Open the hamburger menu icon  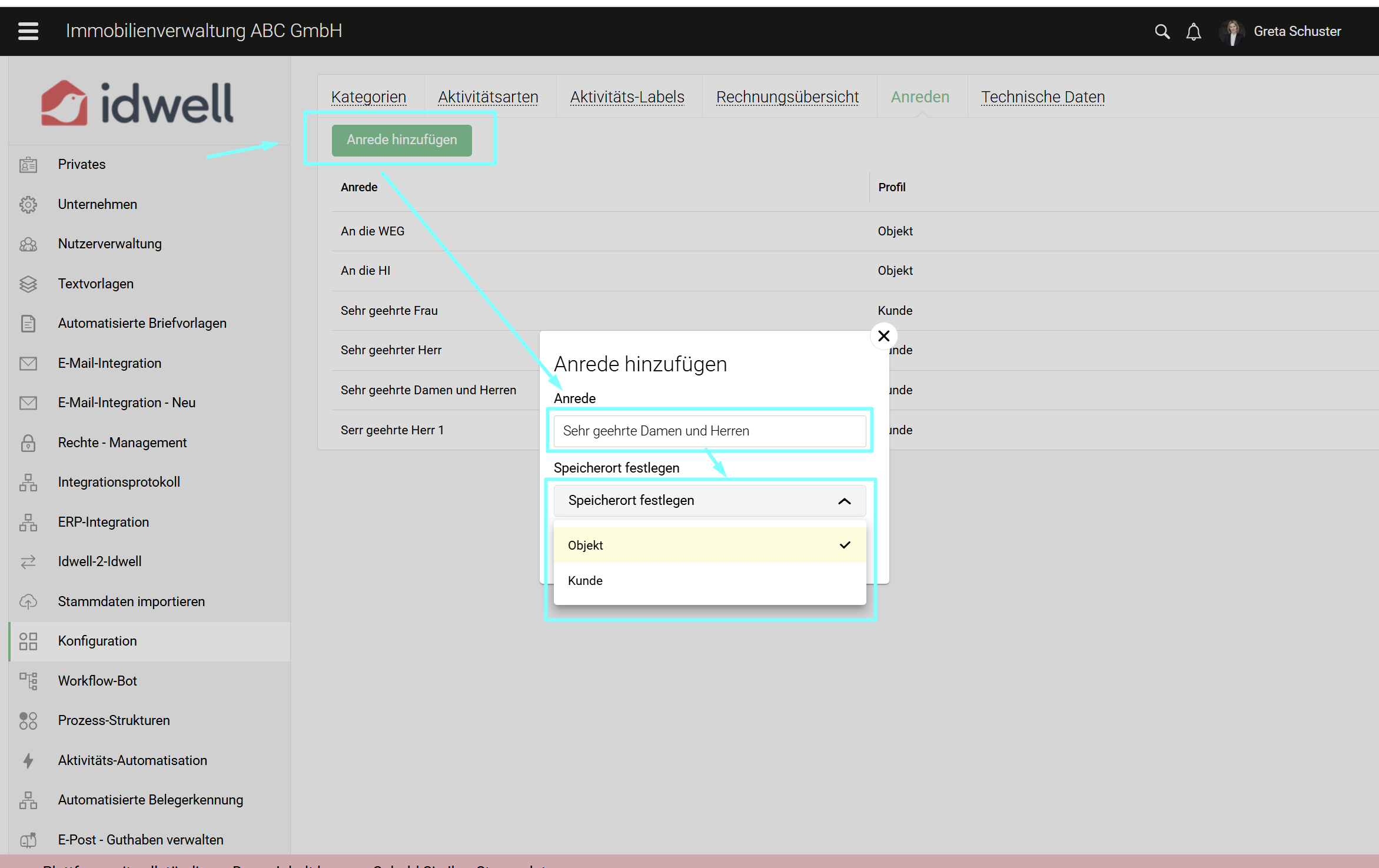click(28, 31)
